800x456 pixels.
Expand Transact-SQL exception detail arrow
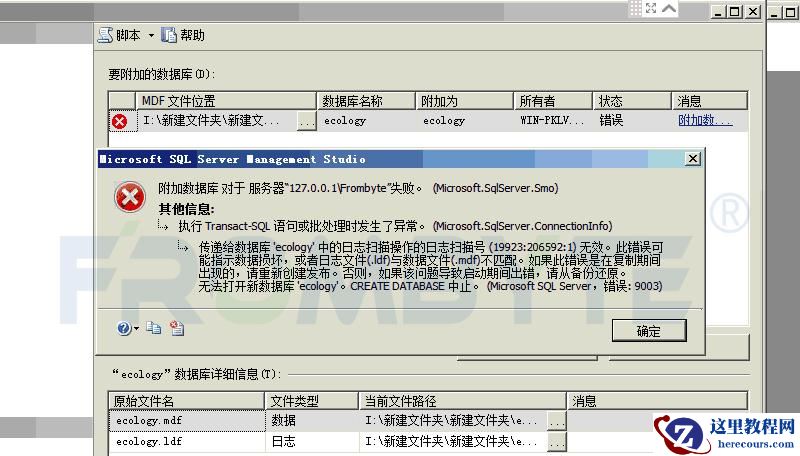162,225
